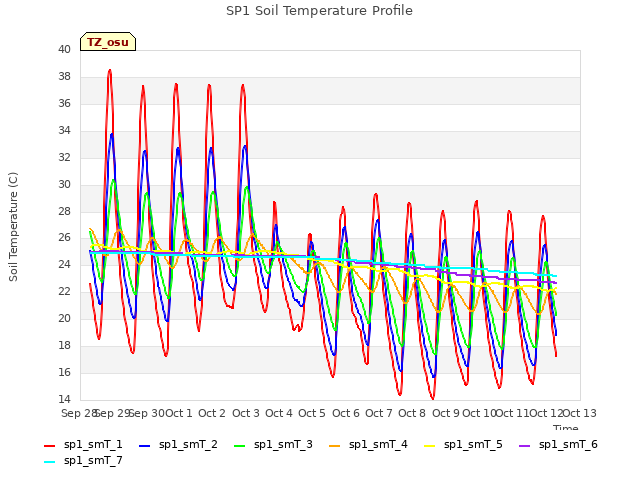Image resolution: width=640 pixels, height=480 pixels.
Task: Toggle the sp1_smT_2 legend entry
Action: (x=178, y=444)
